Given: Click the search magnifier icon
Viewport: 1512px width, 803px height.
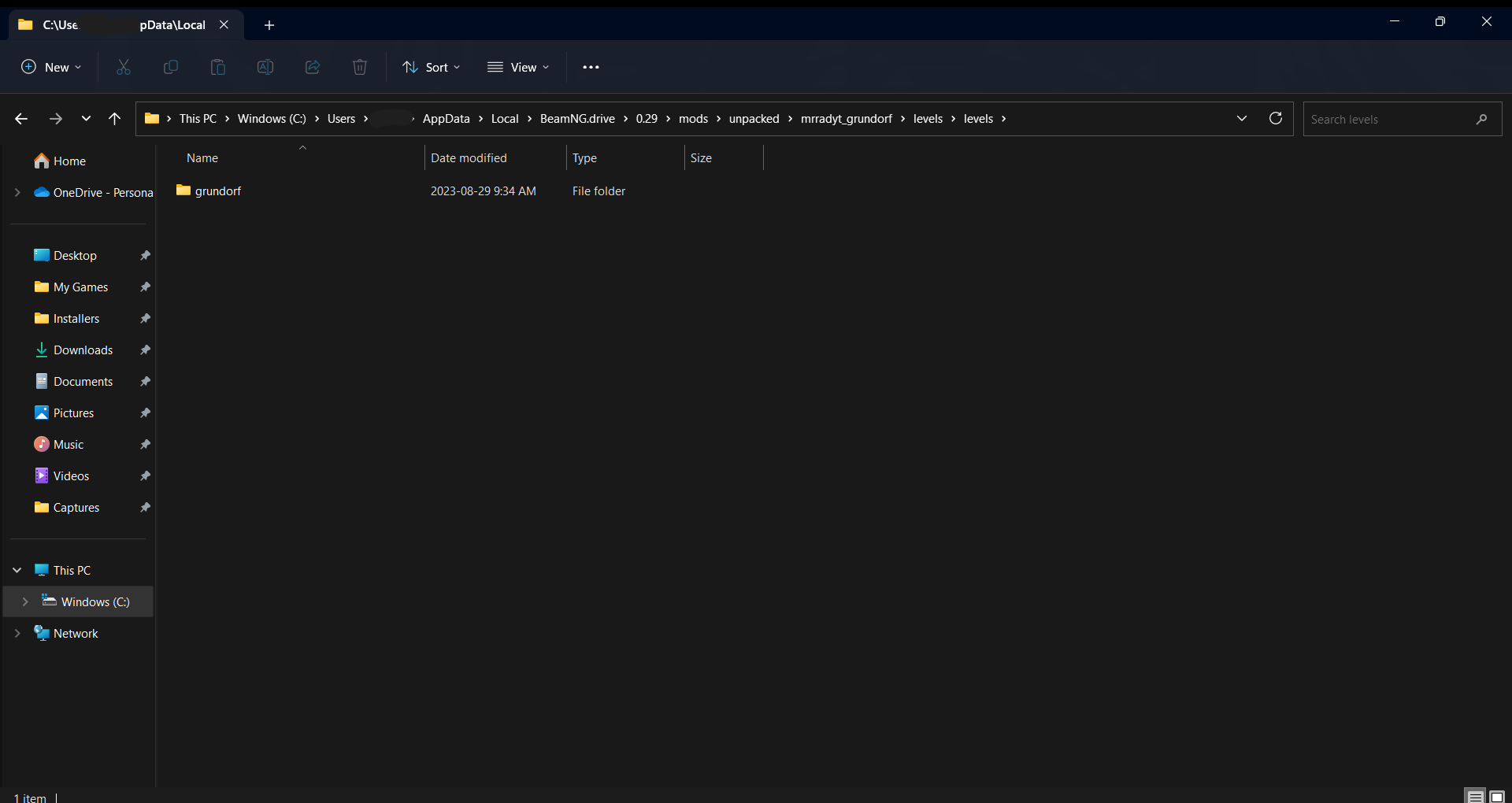Looking at the screenshot, I should point(1482,119).
